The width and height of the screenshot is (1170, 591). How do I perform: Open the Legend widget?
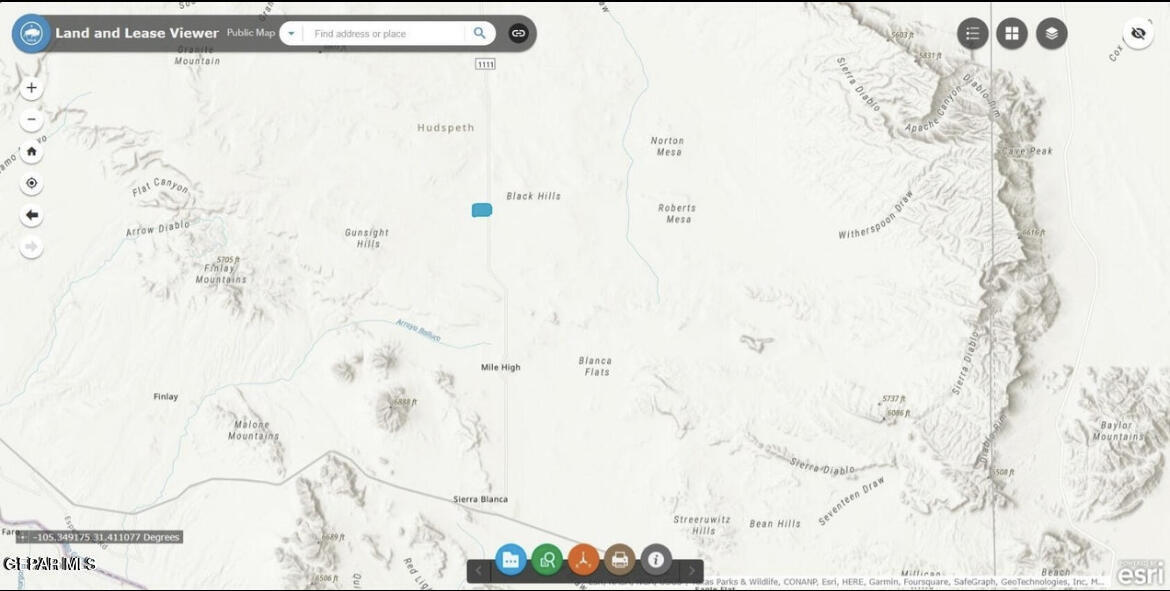[972, 33]
